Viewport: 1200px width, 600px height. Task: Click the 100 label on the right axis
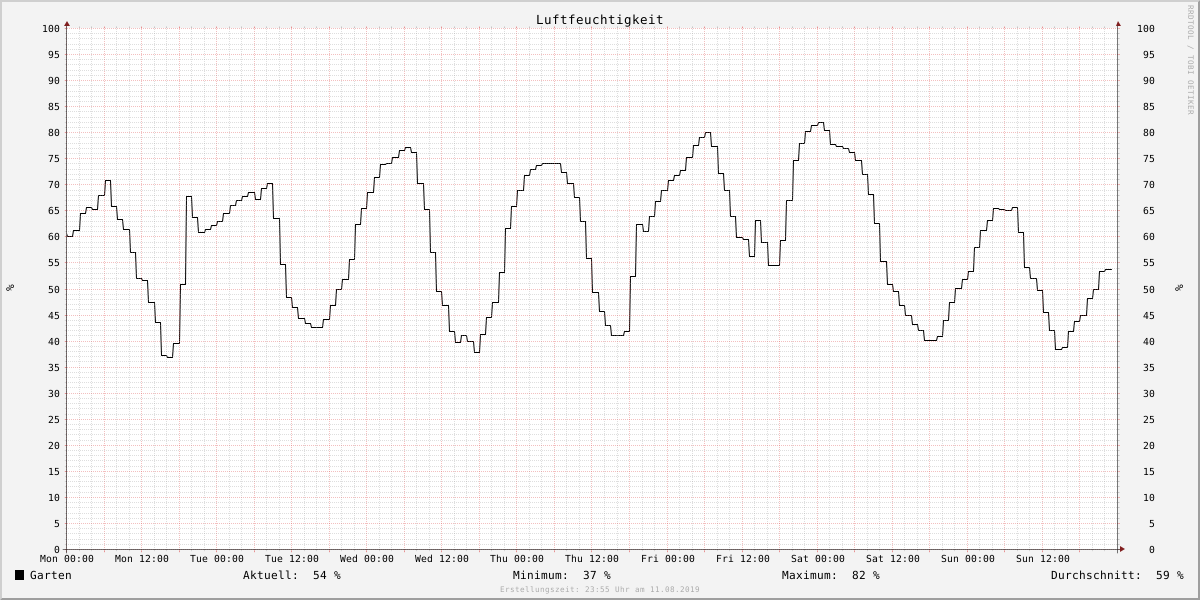point(1147,29)
